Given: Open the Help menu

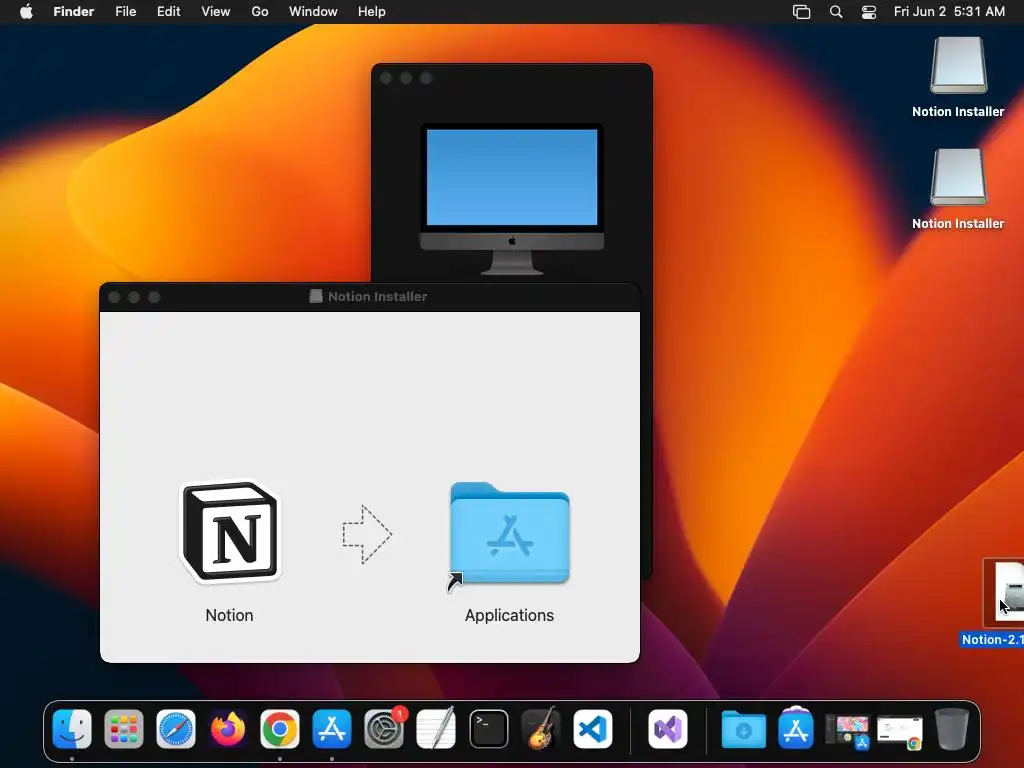Looking at the screenshot, I should coord(372,12).
